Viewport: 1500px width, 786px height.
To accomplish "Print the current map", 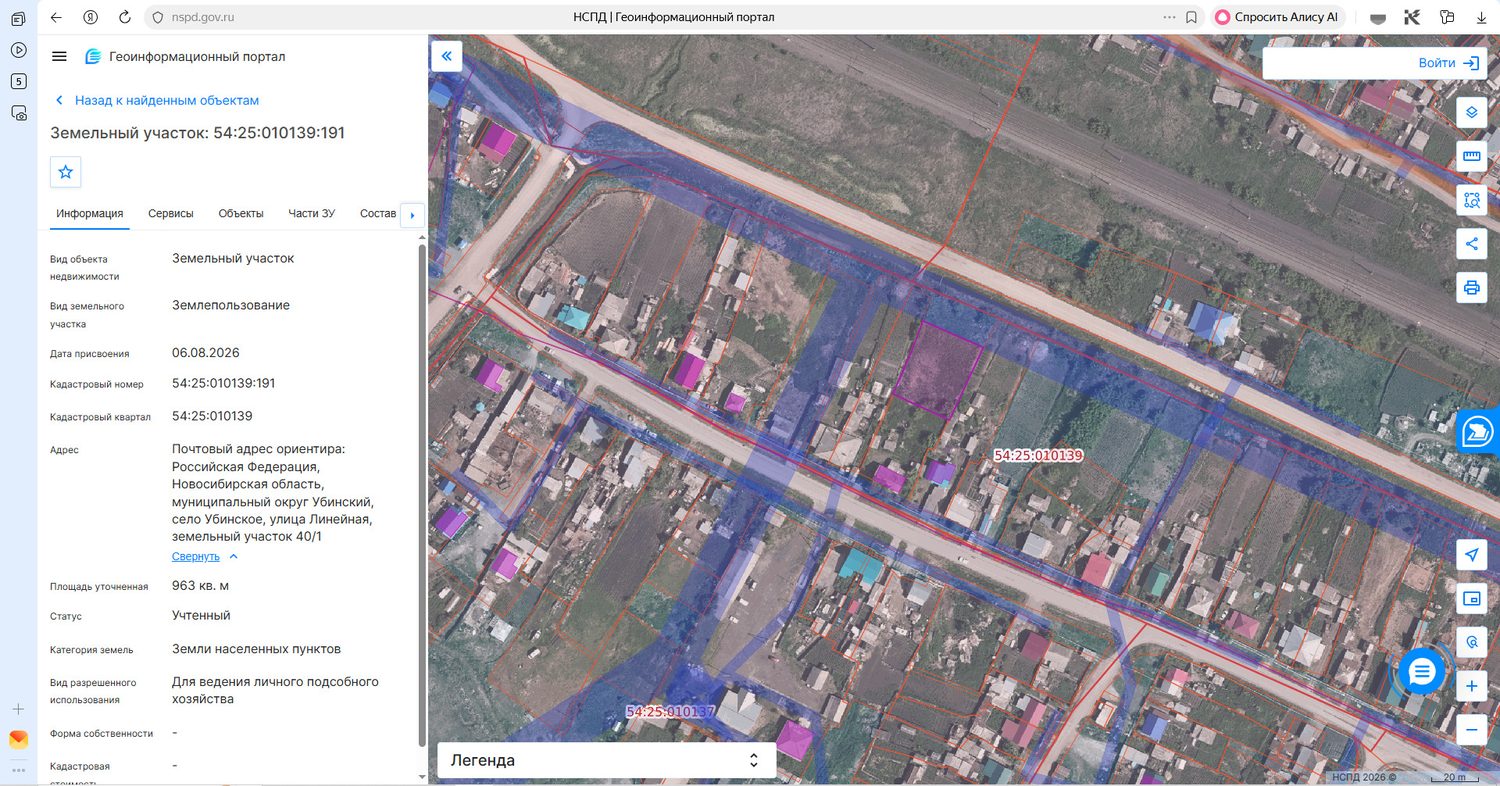I will click(1471, 287).
